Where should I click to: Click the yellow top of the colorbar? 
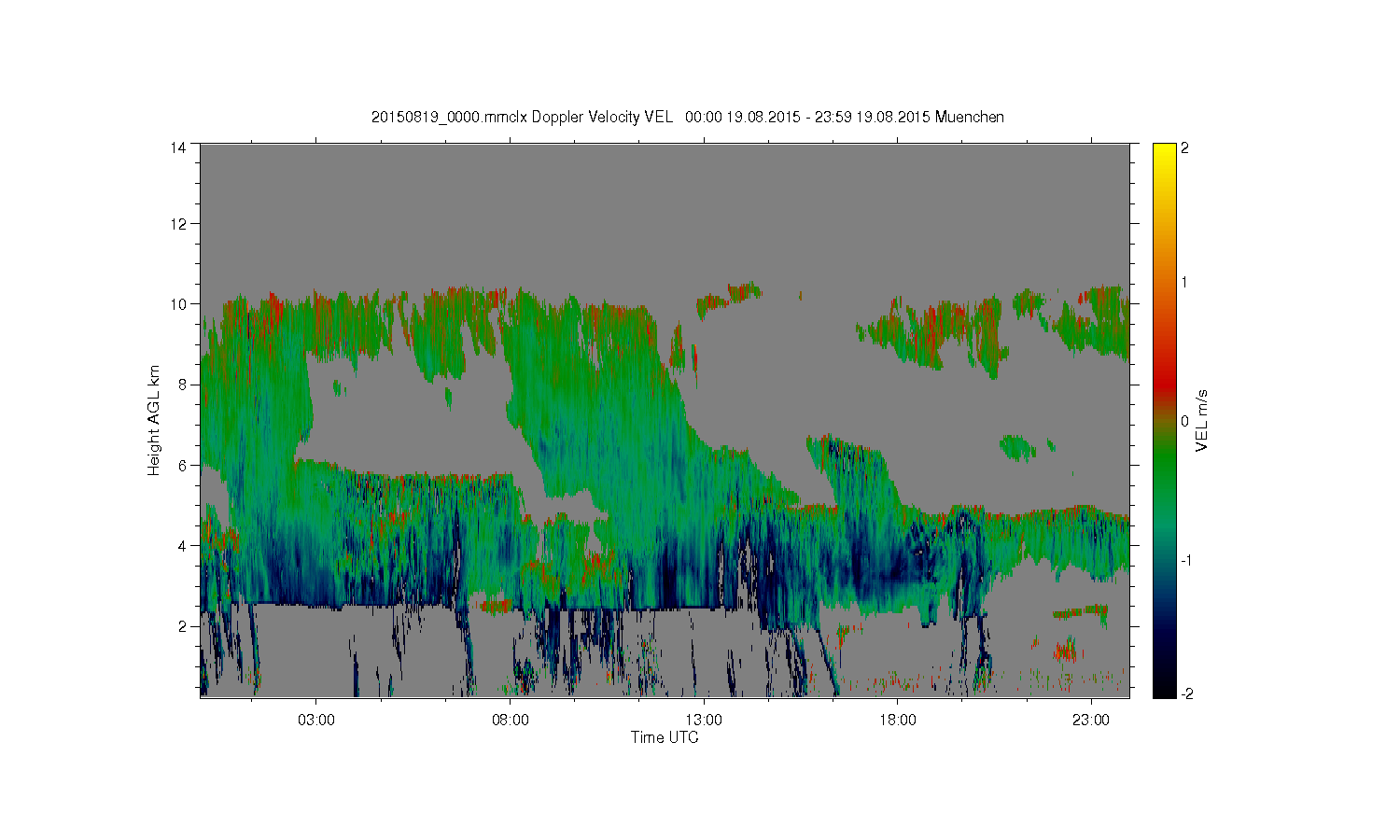tap(1164, 149)
